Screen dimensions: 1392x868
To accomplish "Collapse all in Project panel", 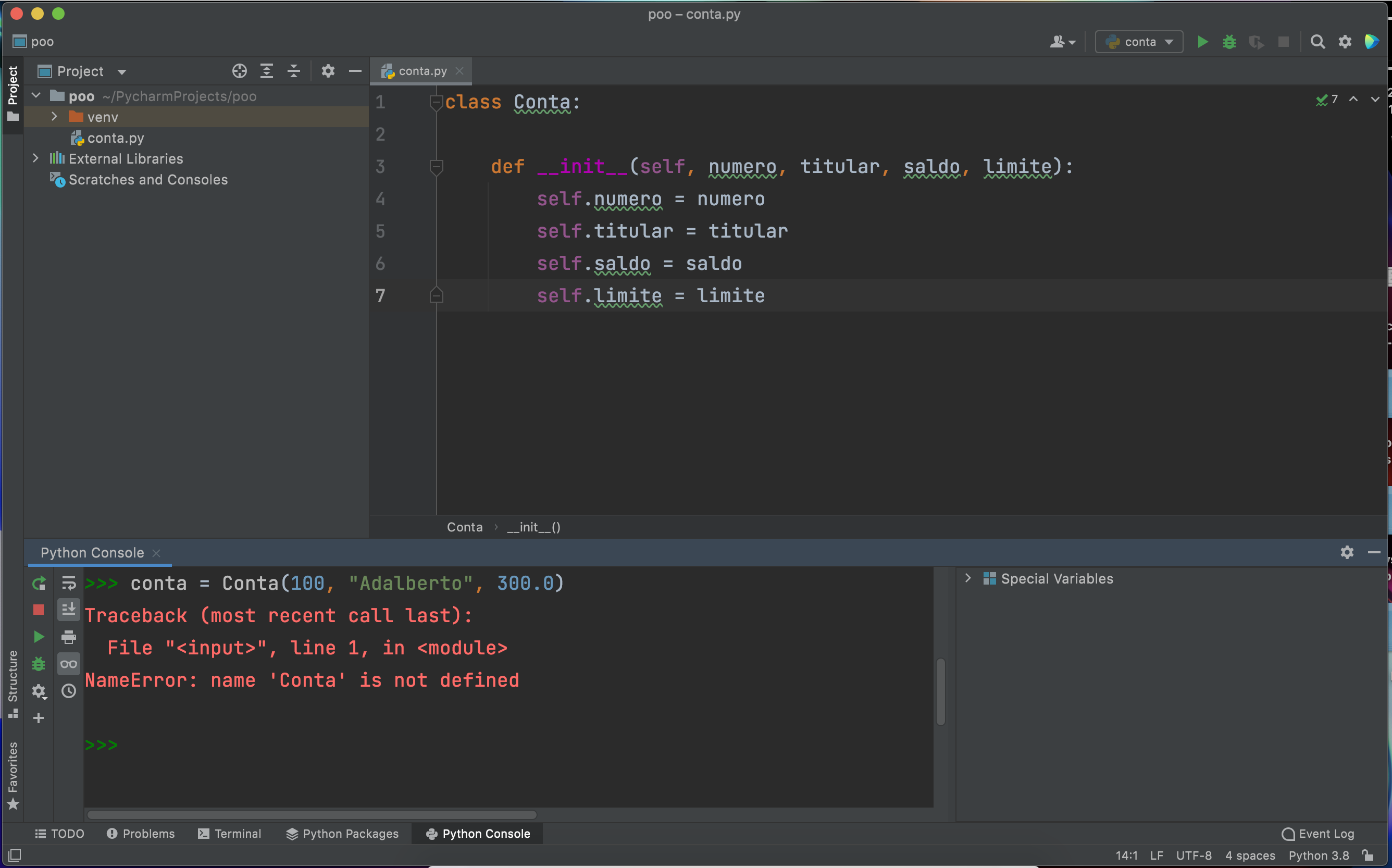I will coord(294,71).
